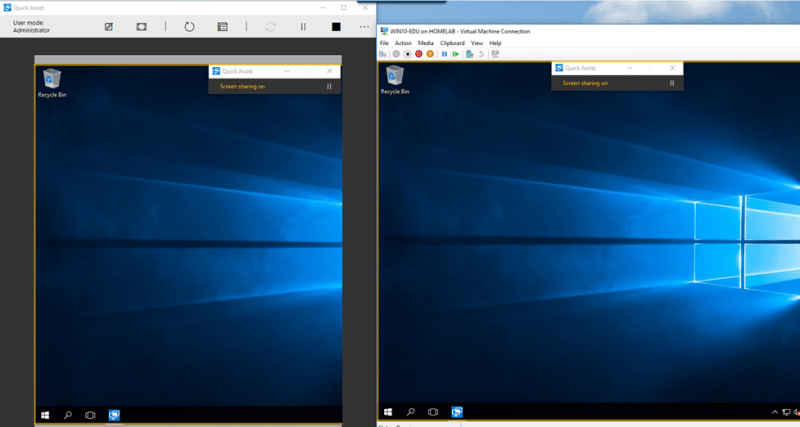Click the blue Pause icon in VM toolbar
The width and height of the screenshot is (800, 427).
(444, 54)
